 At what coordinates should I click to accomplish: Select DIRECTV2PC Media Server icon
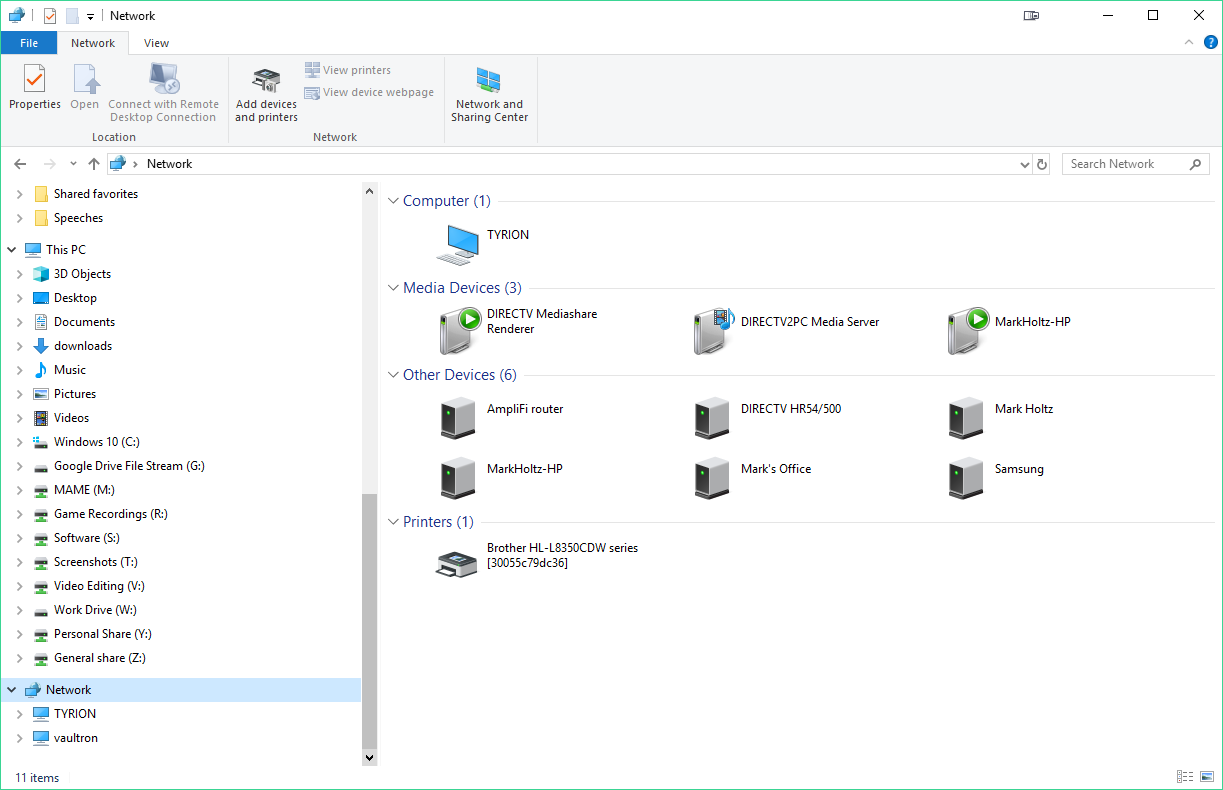pos(714,331)
